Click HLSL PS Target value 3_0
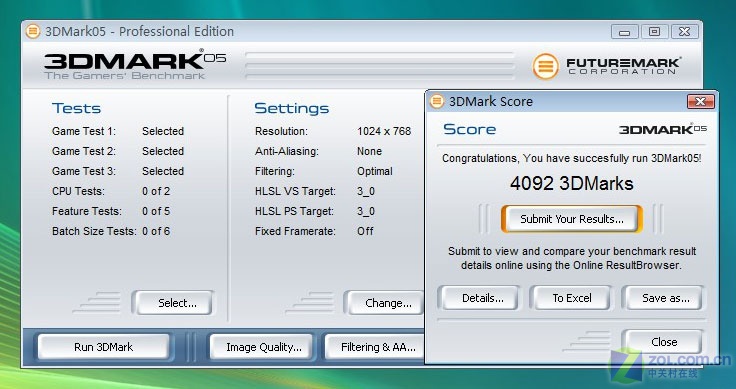 pos(366,211)
